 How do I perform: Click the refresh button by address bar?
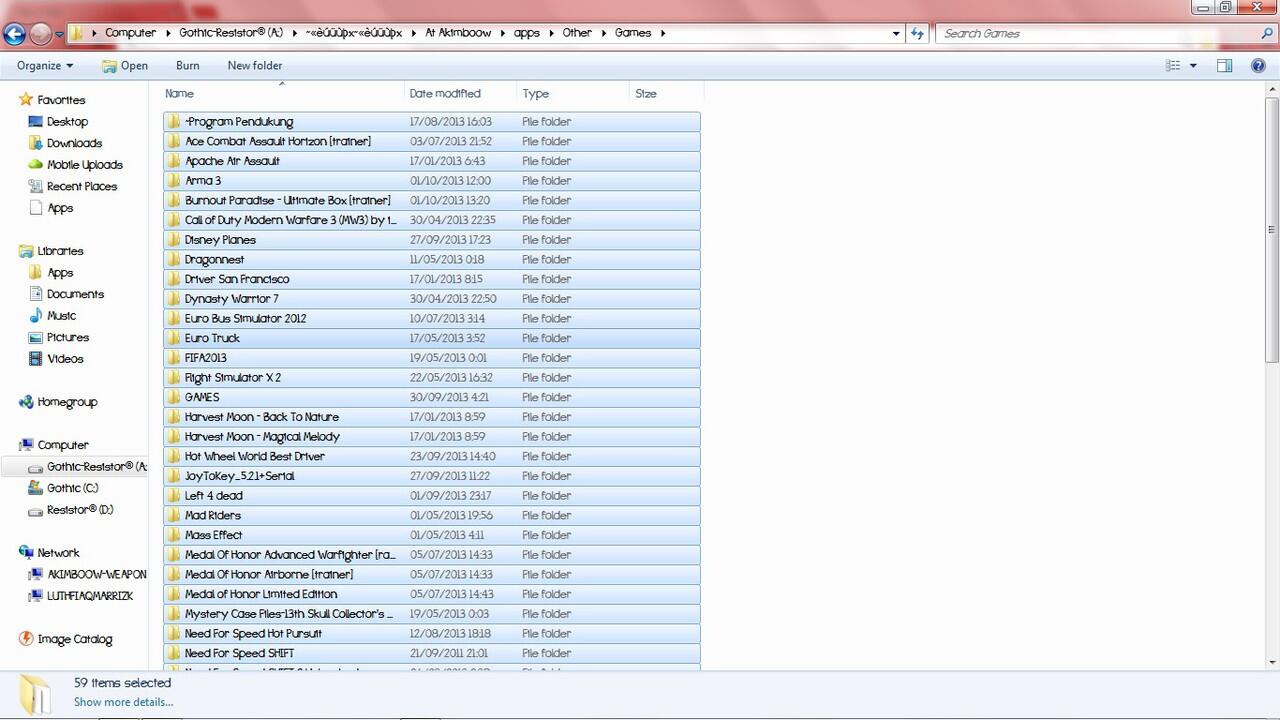point(917,33)
